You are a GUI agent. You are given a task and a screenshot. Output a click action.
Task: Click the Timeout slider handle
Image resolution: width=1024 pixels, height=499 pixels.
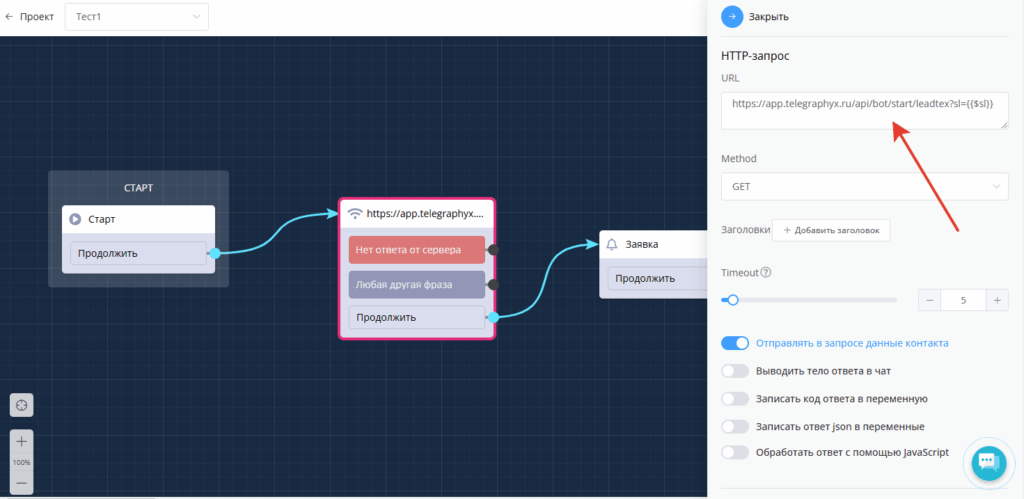click(733, 299)
